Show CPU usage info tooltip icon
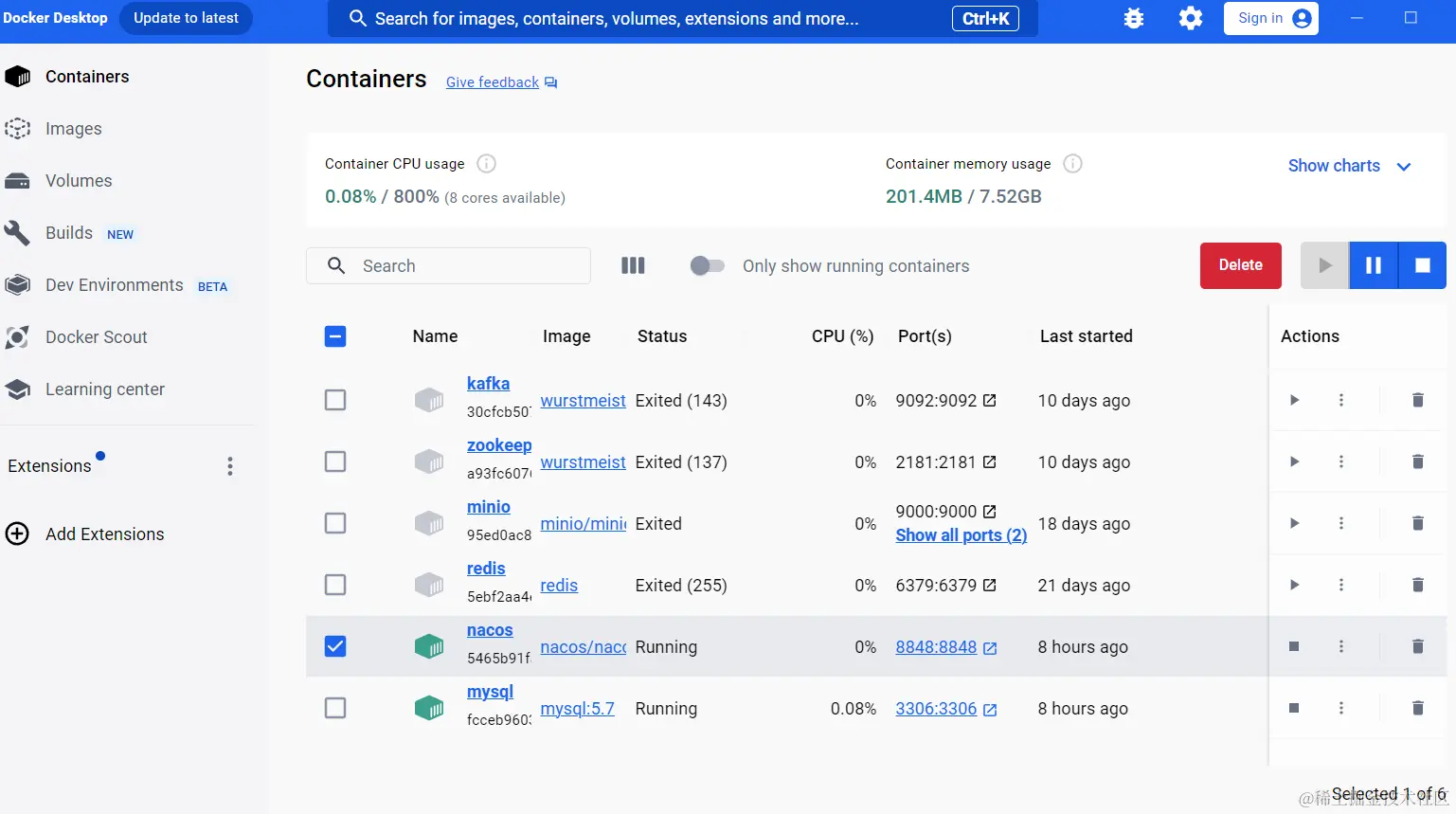The height and width of the screenshot is (814, 1456). click(486, 164)
